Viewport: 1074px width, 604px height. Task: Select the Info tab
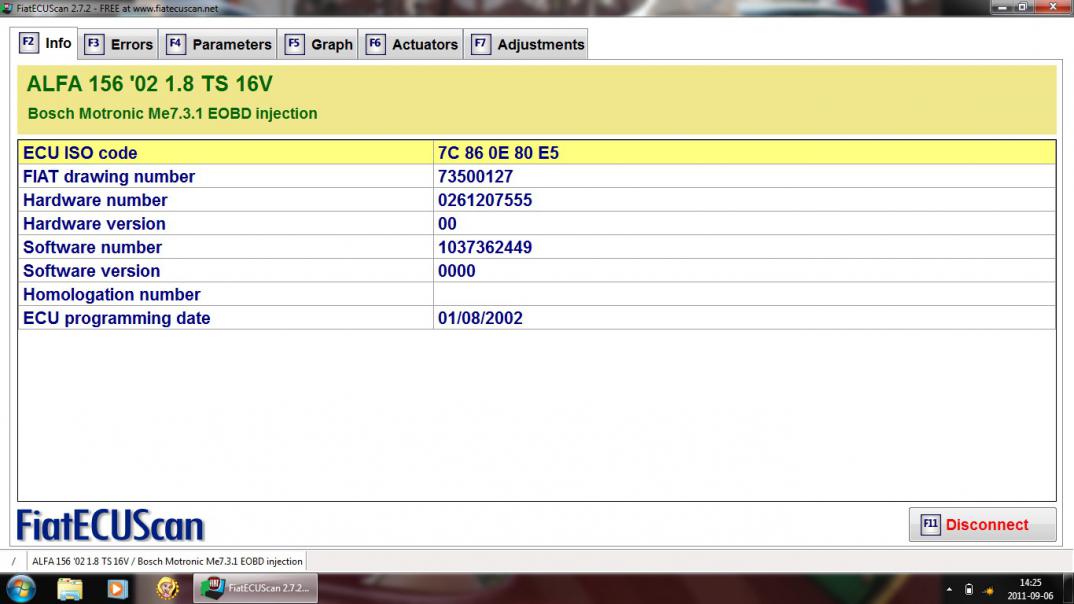click(x=45, y=43)
